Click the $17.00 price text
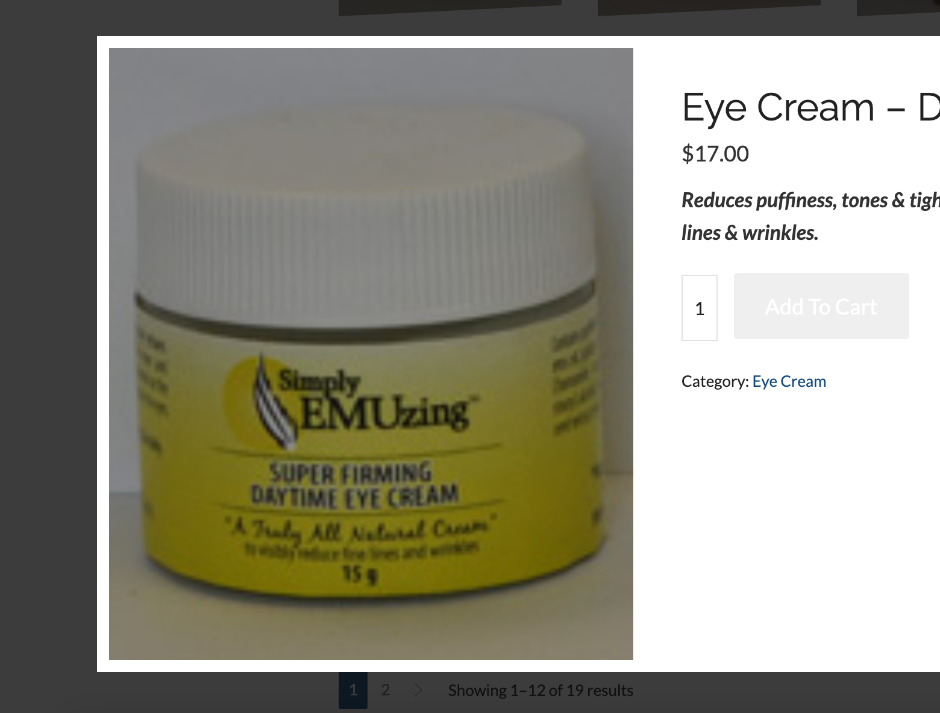The height and width of the screenshot is (713, 940). click(x=715, y=154)
